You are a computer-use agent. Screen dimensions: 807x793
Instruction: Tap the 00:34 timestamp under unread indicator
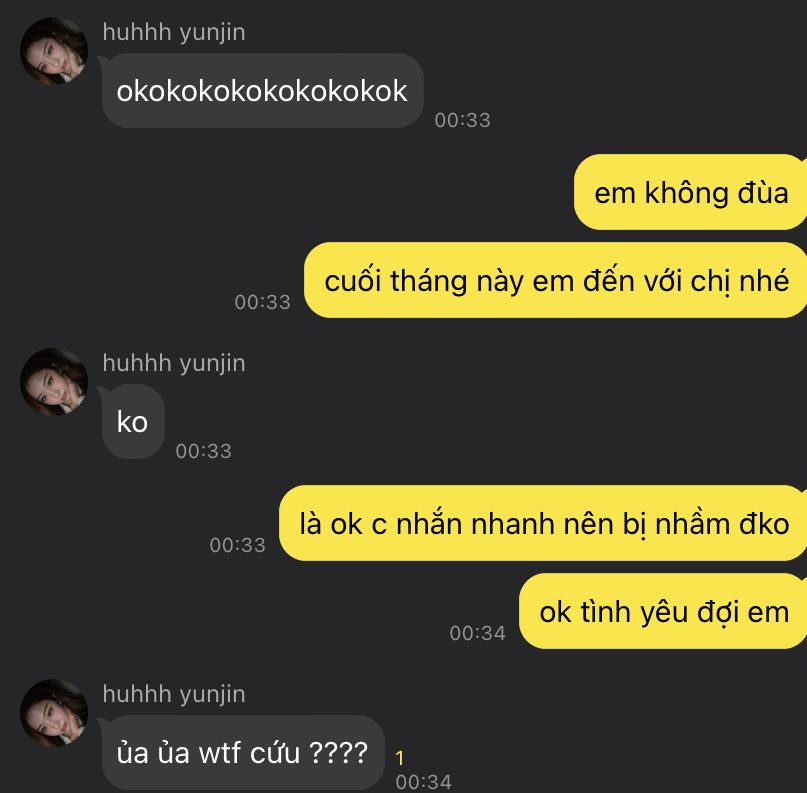(424, 782)
